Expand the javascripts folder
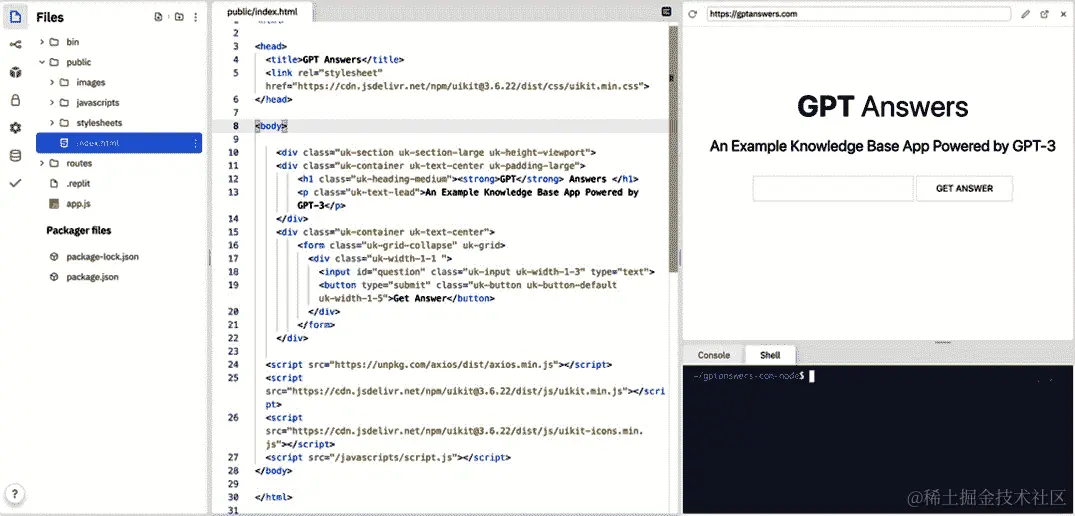 click(x=52, y=103)
